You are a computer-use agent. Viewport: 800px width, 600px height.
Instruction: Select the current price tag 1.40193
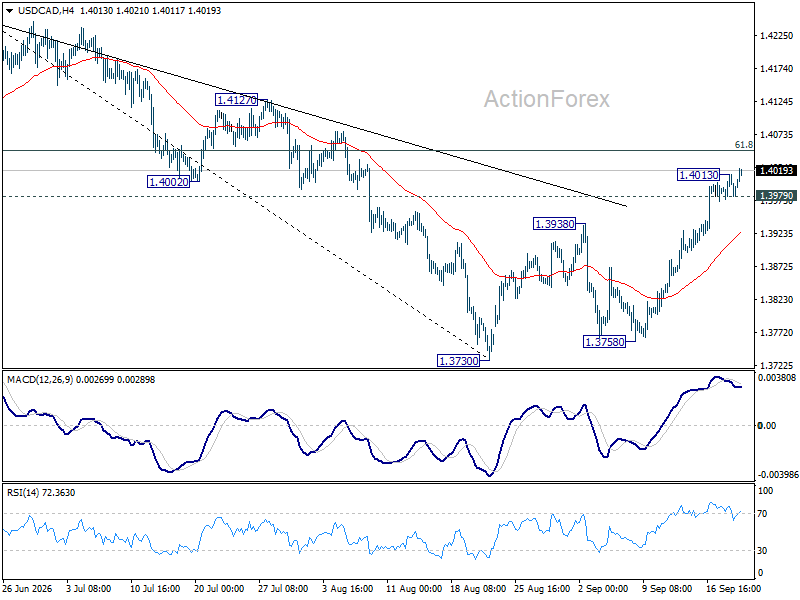(777, 170)
